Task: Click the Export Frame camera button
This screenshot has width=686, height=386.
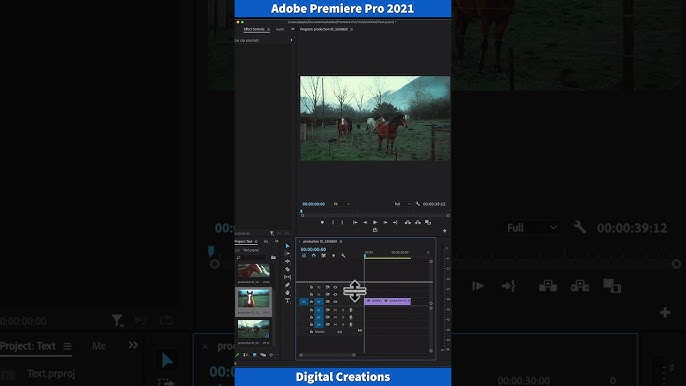Action: [428, 222]
